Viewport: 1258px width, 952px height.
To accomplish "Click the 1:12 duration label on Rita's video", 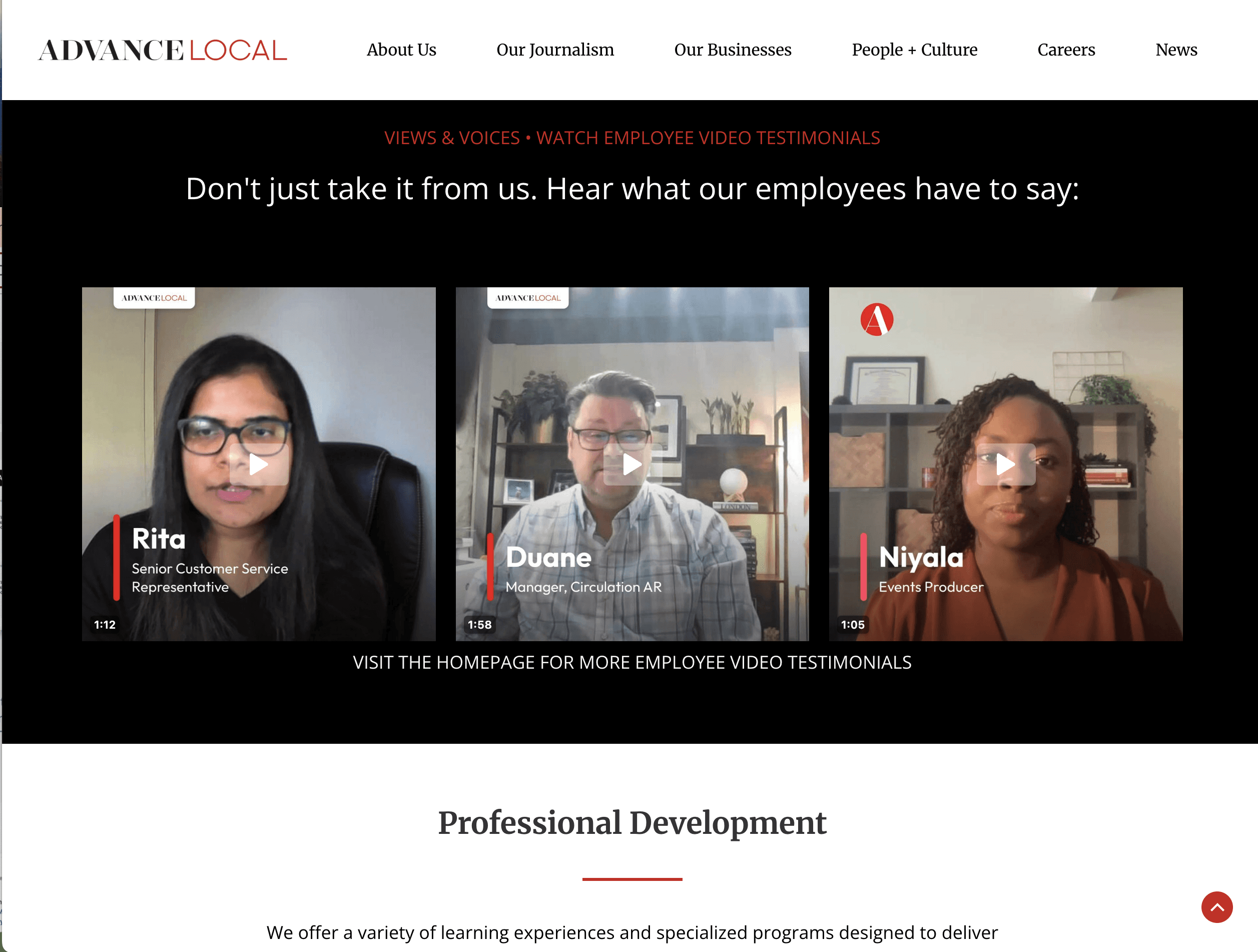I will tap(105, 625).
